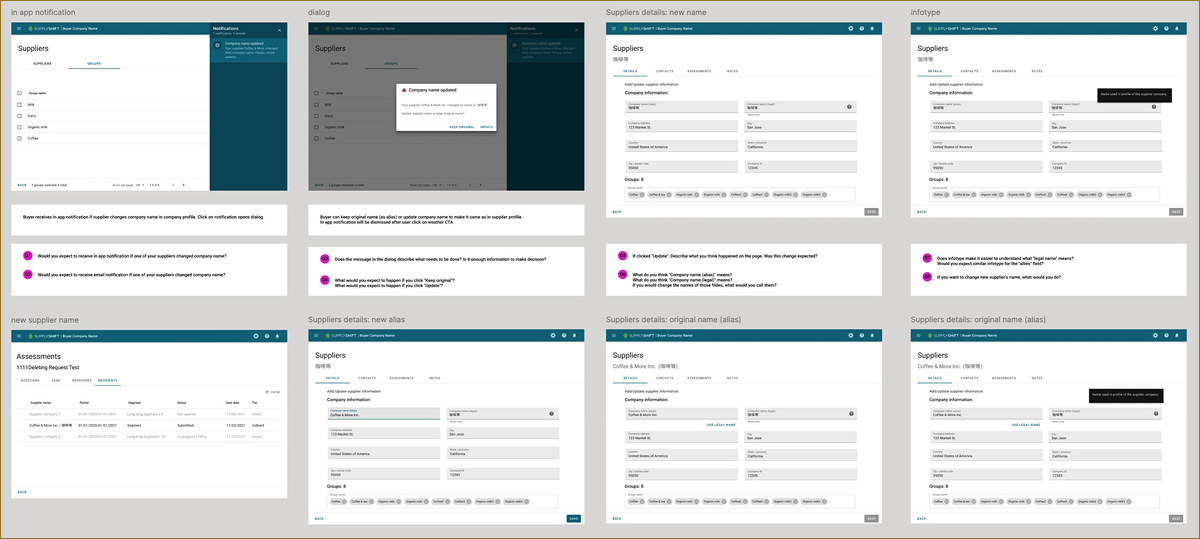The image size is (1200, 539).
Task: Click the legal name help icon in new alias frame
Action: (x=549, y=413)
